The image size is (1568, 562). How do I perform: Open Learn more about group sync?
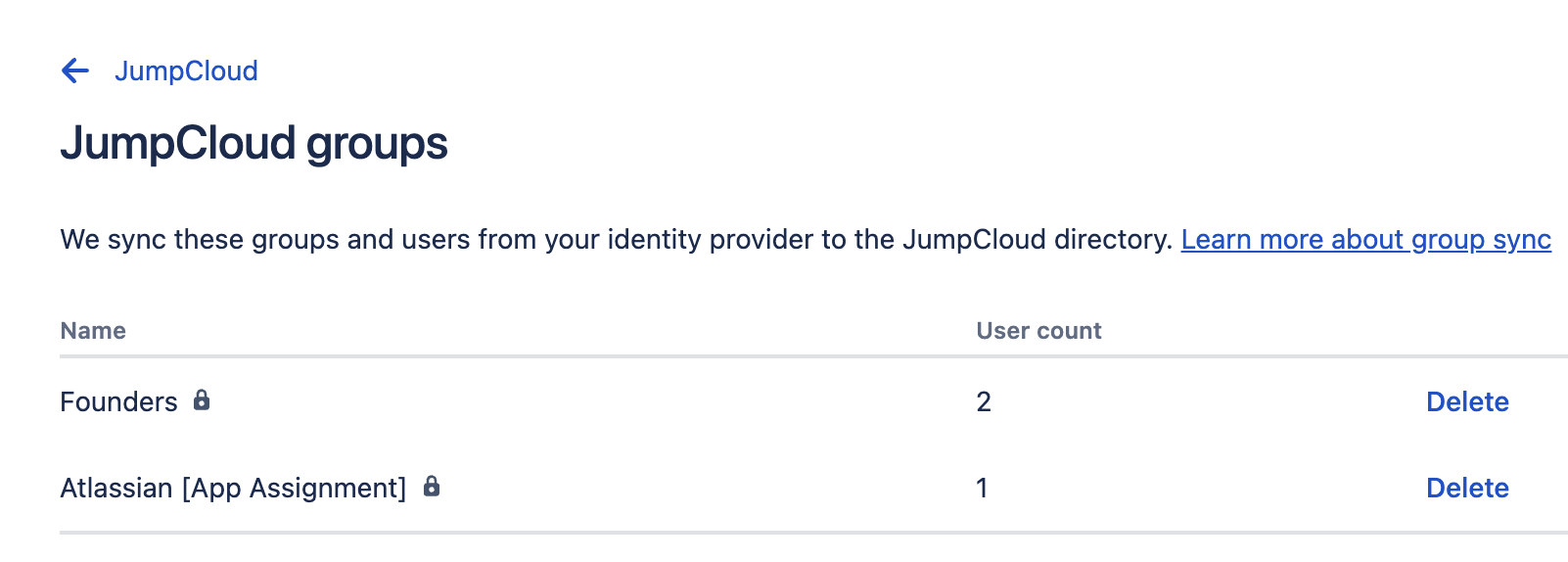coord(1365,239)
